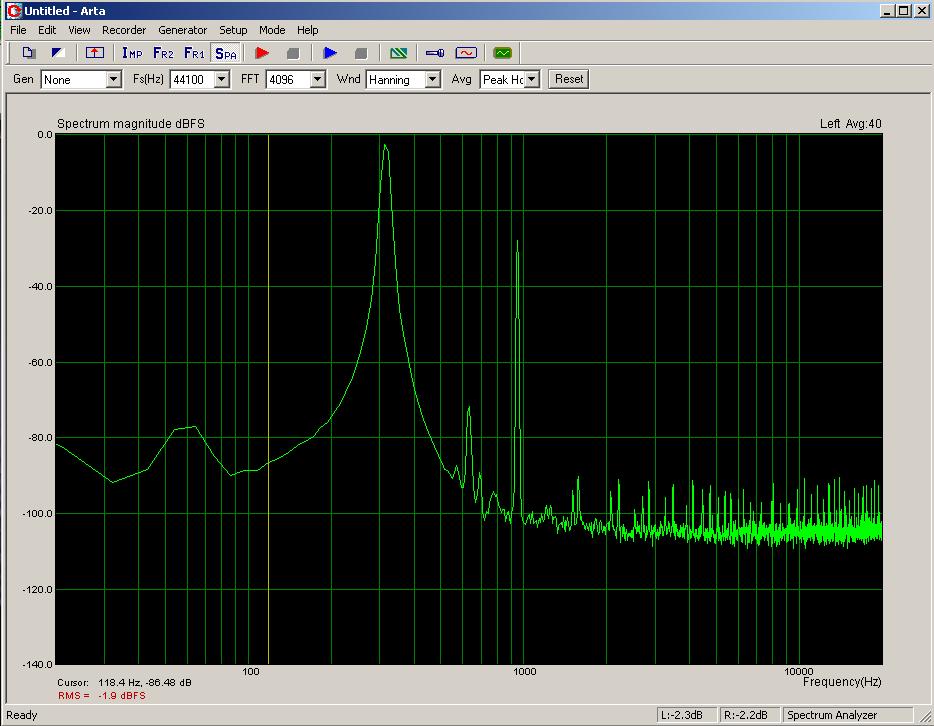Viewport: 934px width, 726px height.
Task: Start recording with the red play arrow
Action: click(x=262, y=53)
